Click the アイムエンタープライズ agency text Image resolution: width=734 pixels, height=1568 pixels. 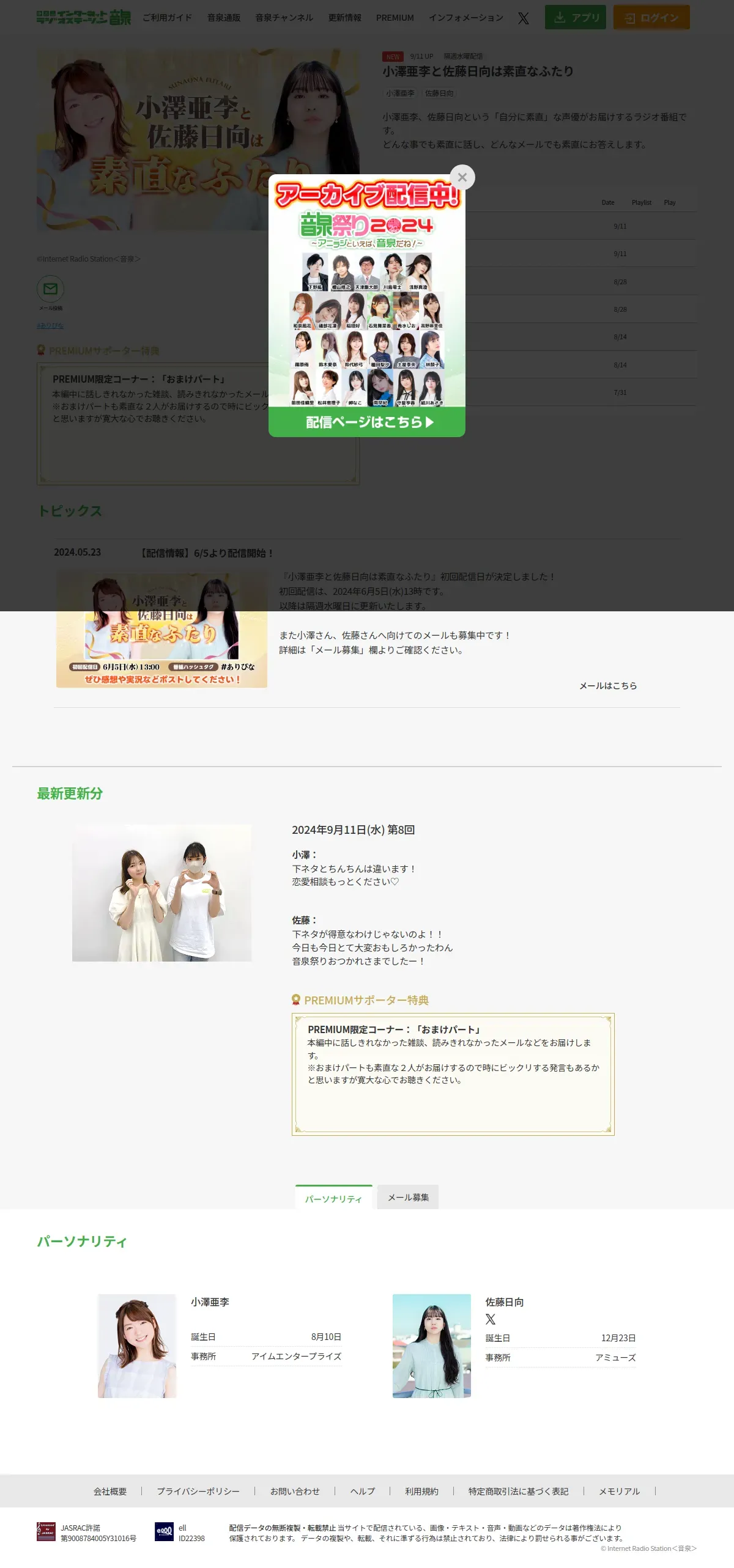(x=297, y=1356)
